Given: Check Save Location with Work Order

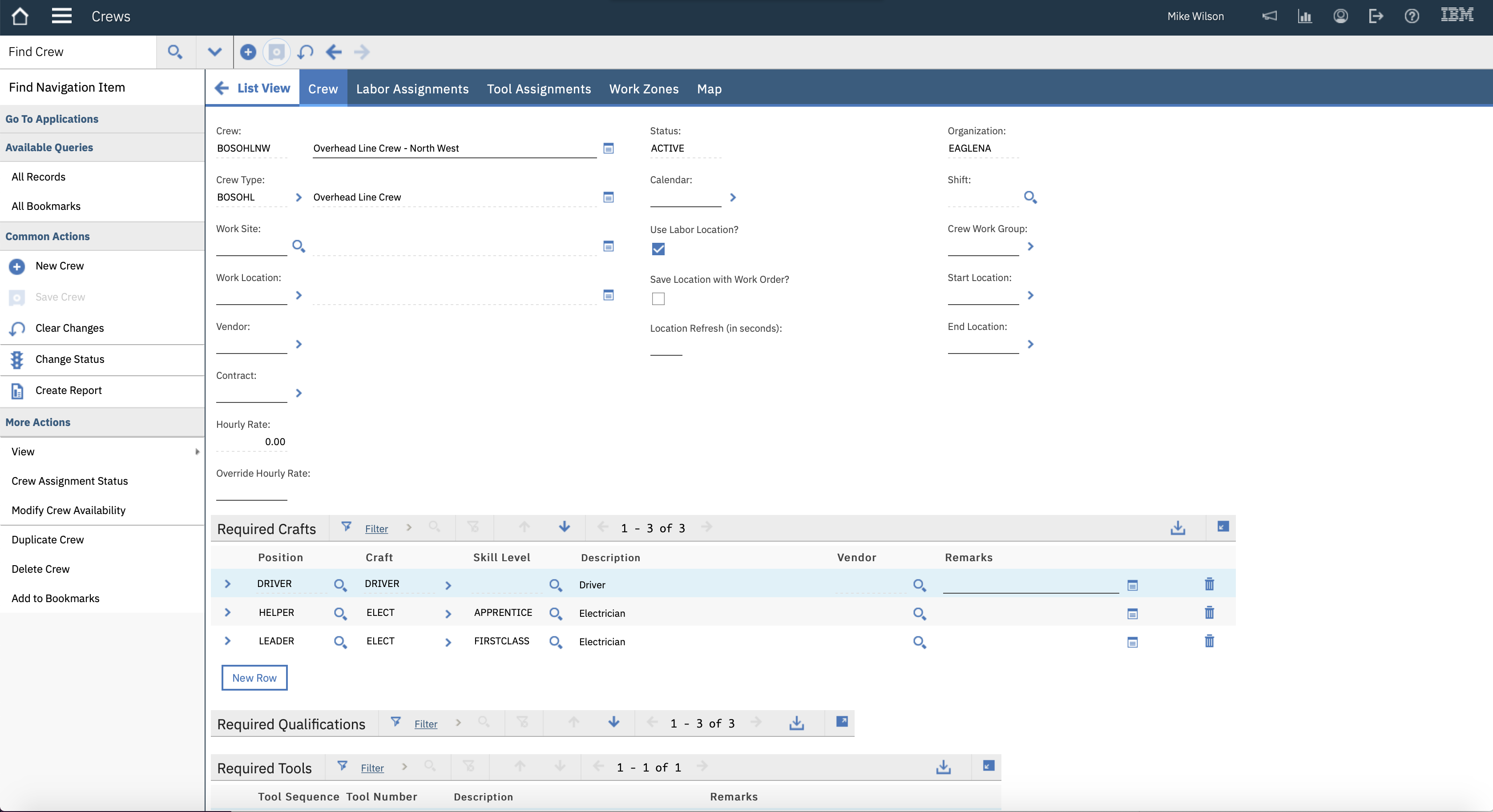Looking at the screenshot, I should coord(658,299).
